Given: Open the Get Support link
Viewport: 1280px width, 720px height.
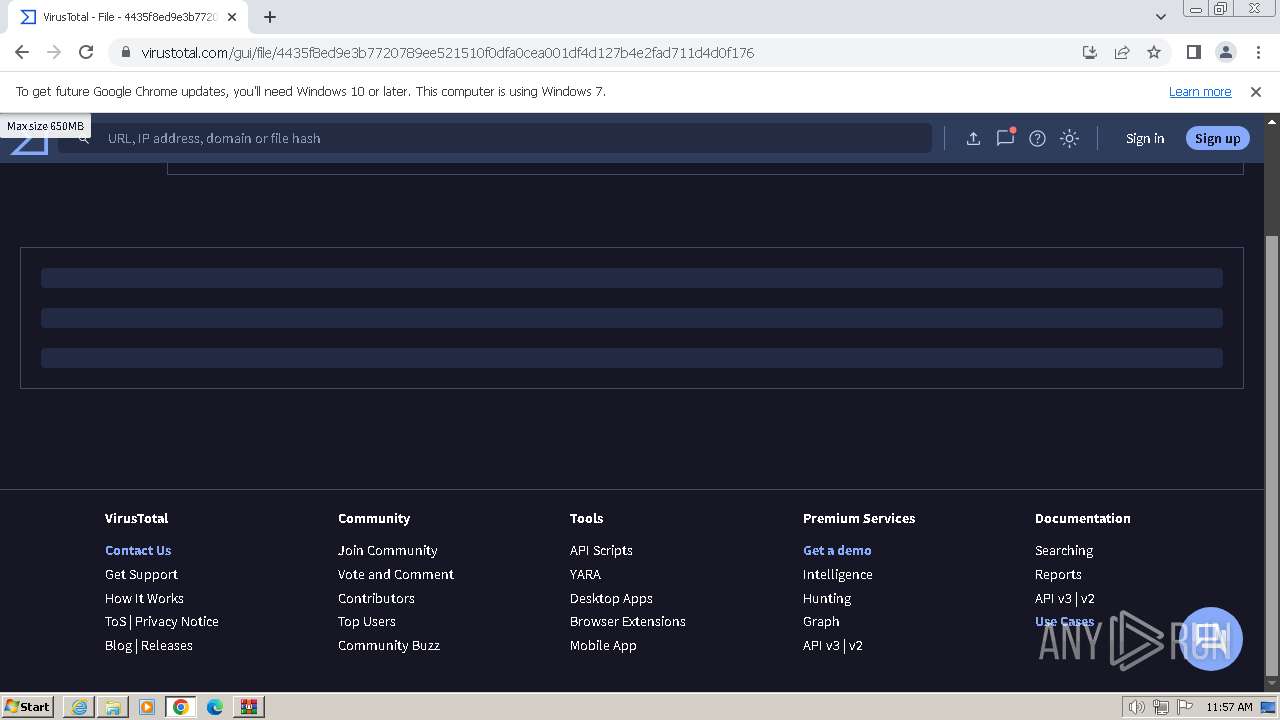Looking at the screenshot, I should coord(141,574).
